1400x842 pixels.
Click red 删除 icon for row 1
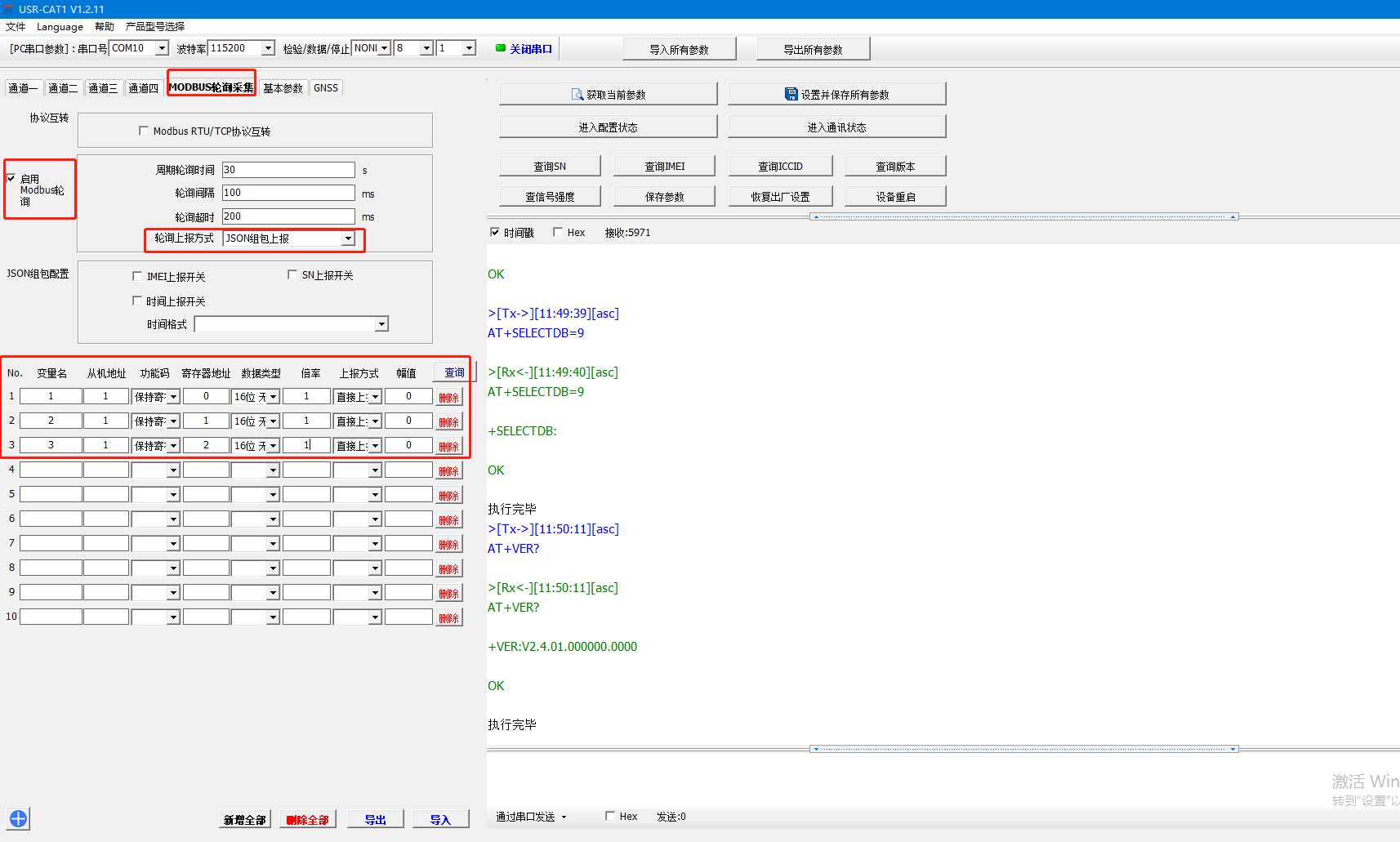coord(448,398)
